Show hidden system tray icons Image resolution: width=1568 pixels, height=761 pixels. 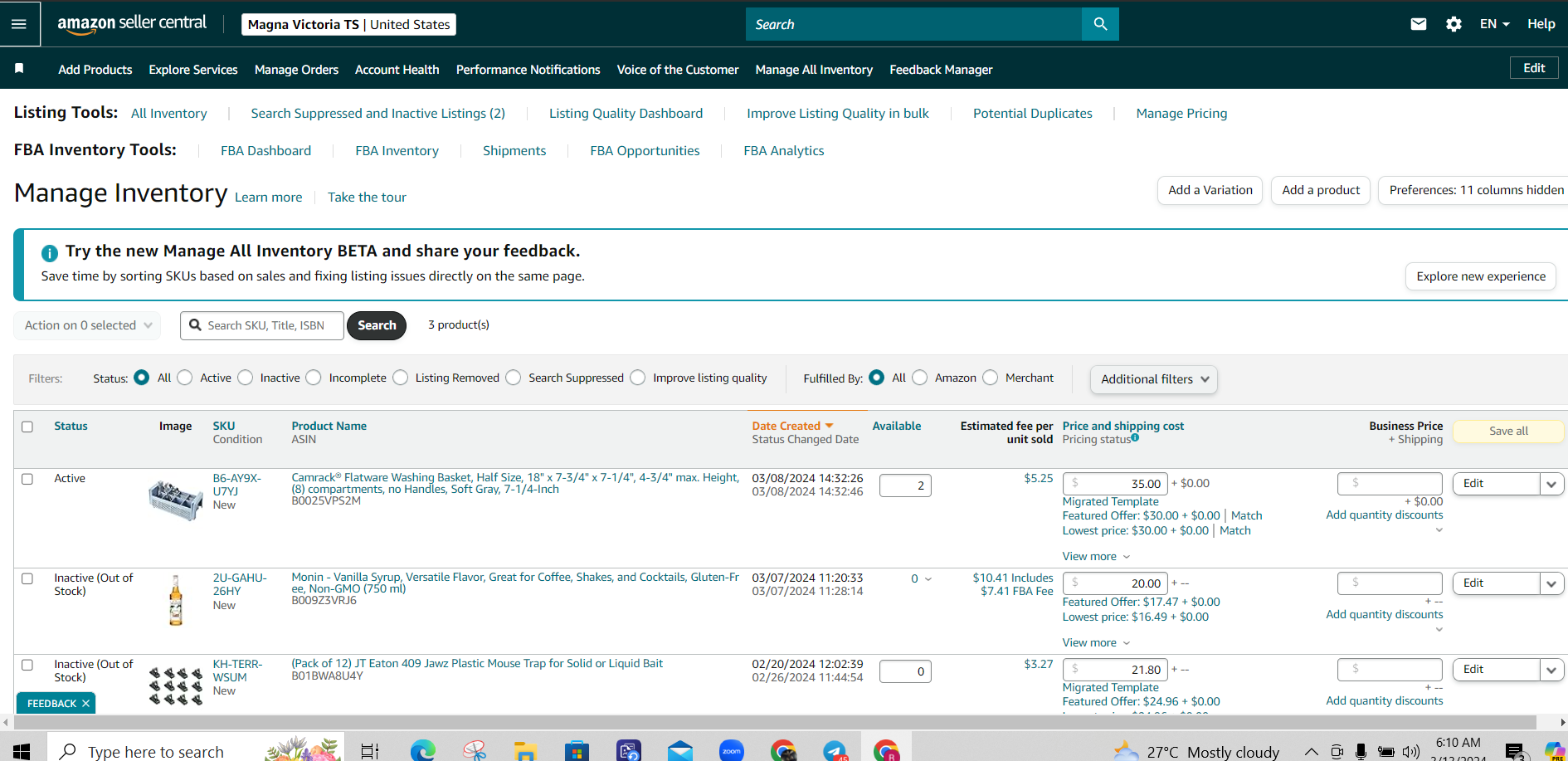click(x=1312, y=752)
